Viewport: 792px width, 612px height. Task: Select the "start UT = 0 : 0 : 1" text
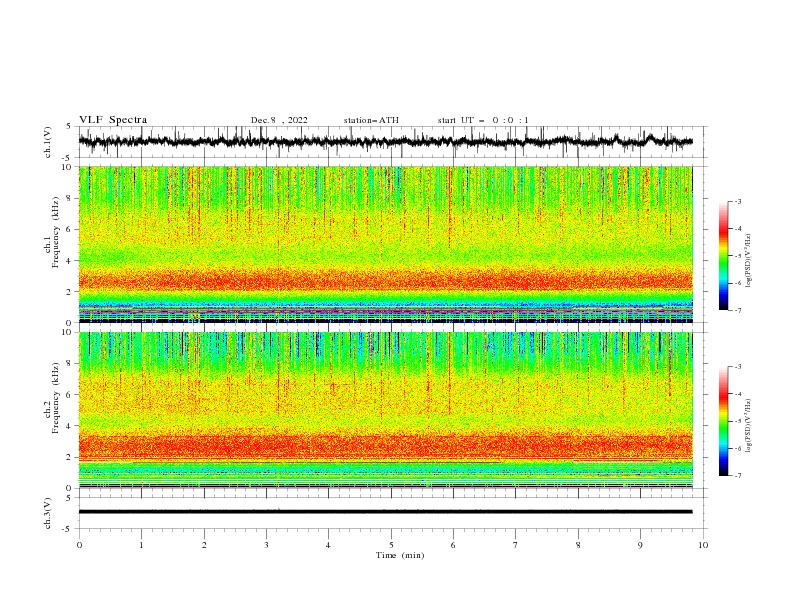pos(482,120)
